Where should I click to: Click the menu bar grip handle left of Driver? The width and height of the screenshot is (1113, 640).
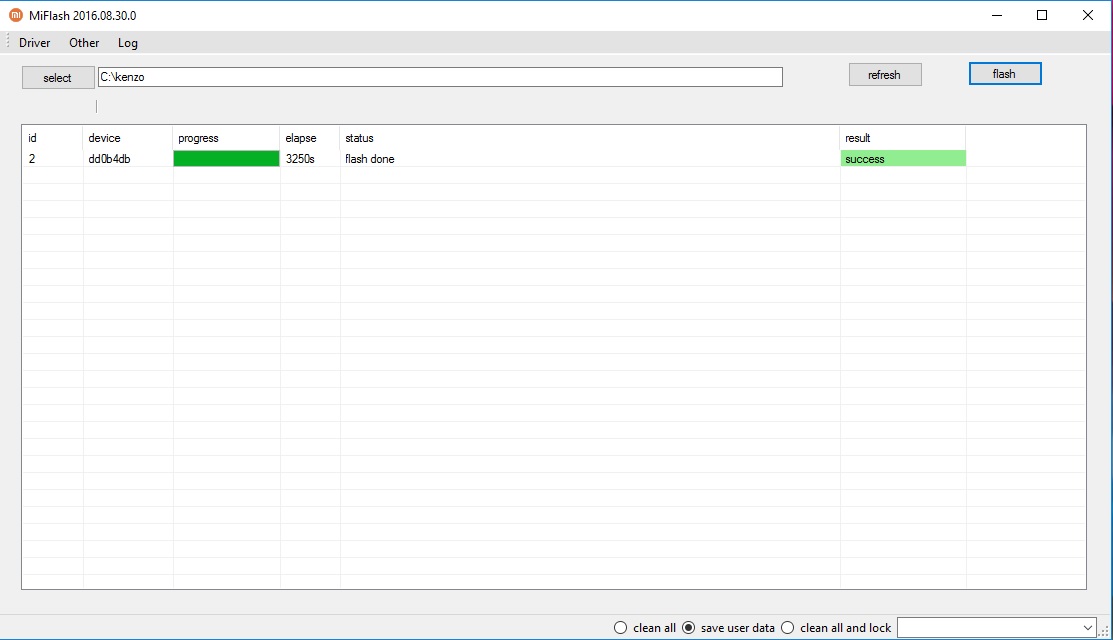click(8, 42)
